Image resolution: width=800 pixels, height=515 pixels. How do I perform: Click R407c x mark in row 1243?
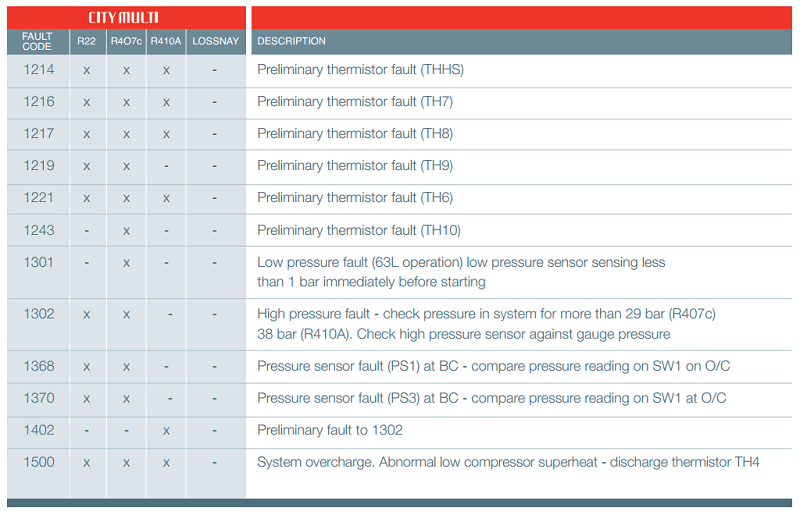pyautogui.click(x=127, y=232)
